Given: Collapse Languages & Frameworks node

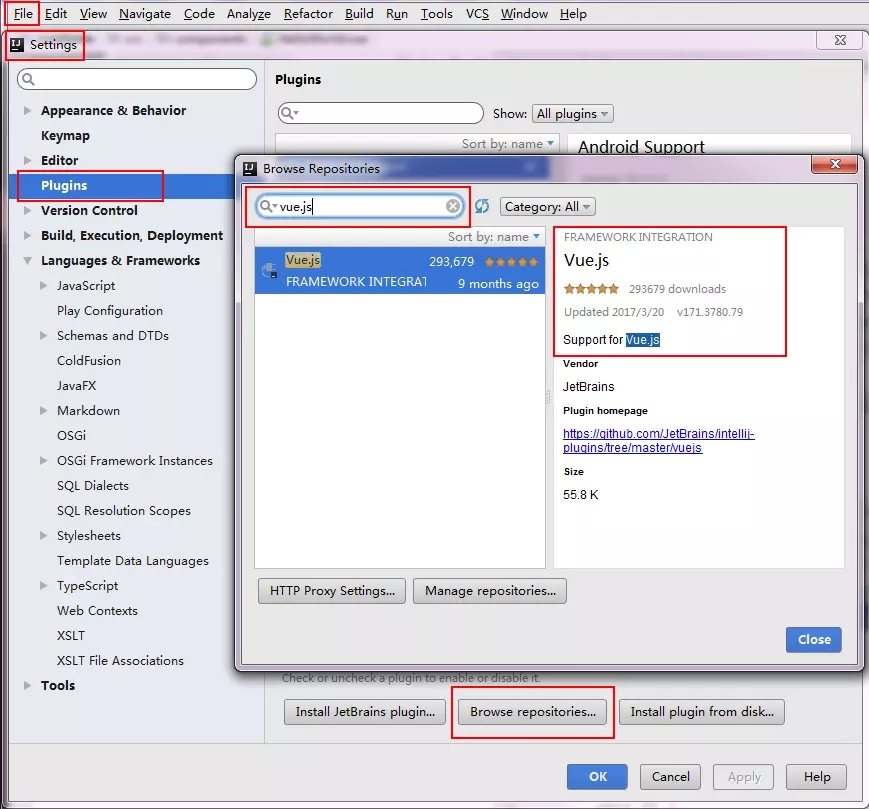Looking at the screenshot, I should click(27, 260).
